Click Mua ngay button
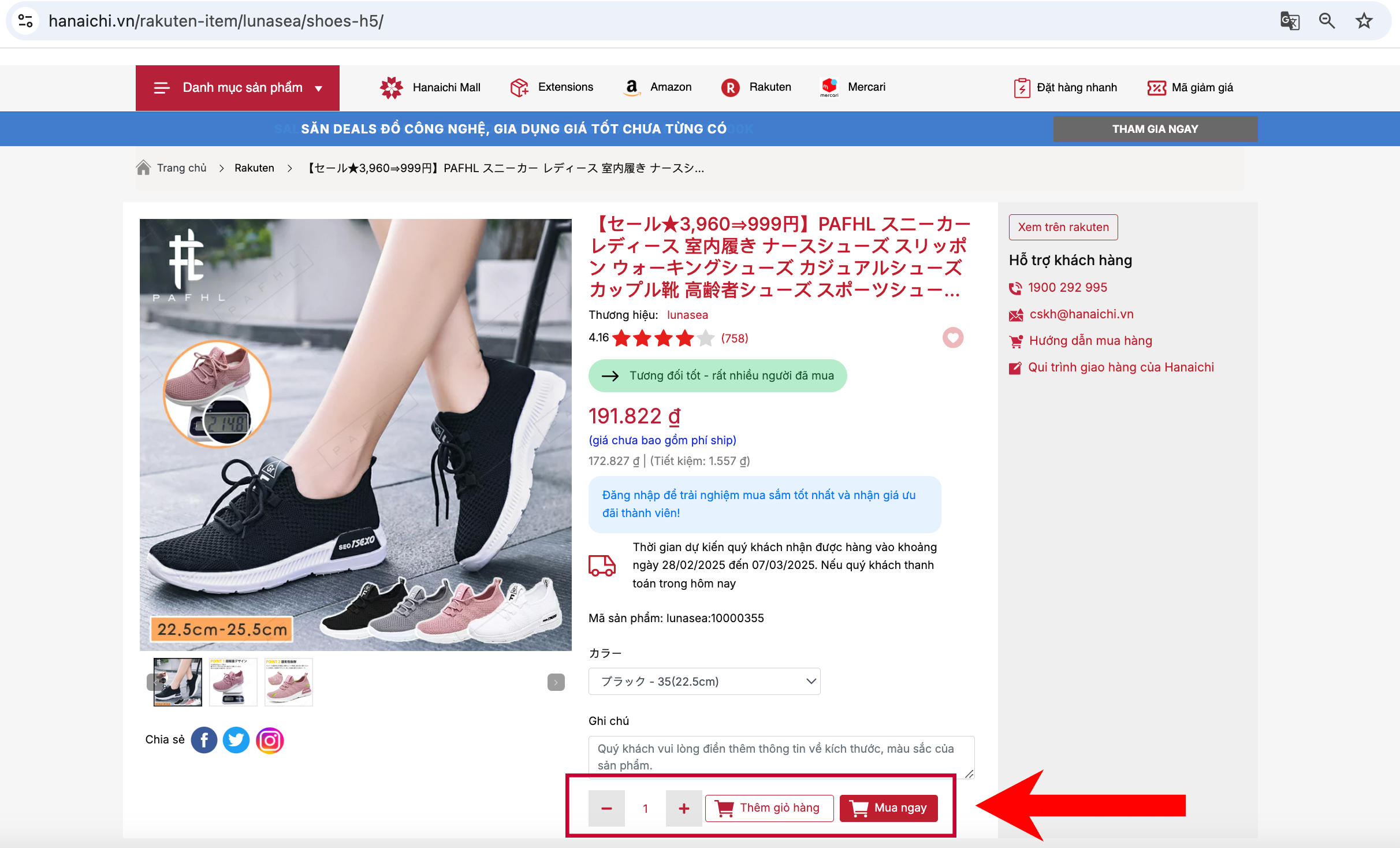The width and height of the screenshot is (1400, 848). click(888, 808)
